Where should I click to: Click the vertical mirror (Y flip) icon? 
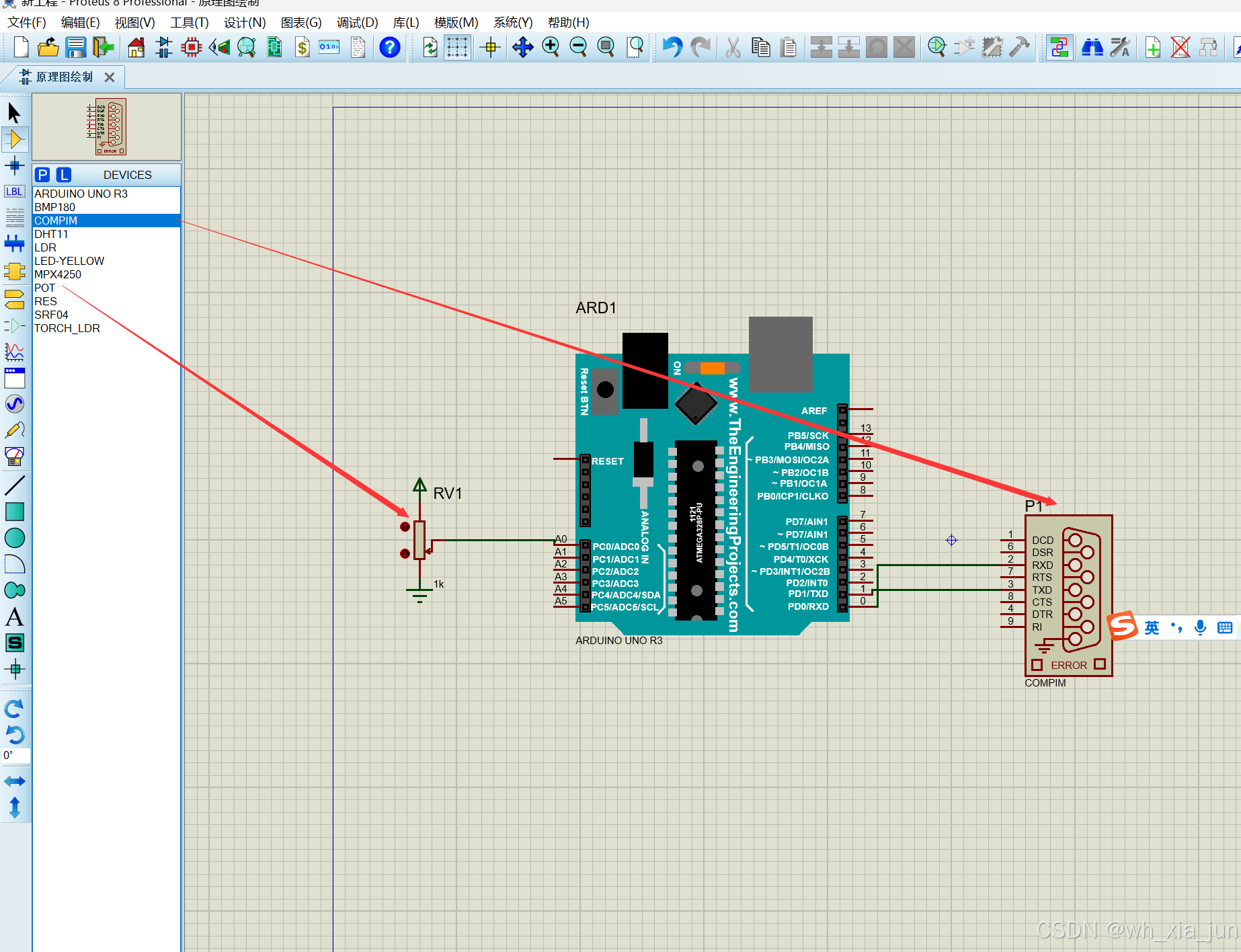coord(14,807)
